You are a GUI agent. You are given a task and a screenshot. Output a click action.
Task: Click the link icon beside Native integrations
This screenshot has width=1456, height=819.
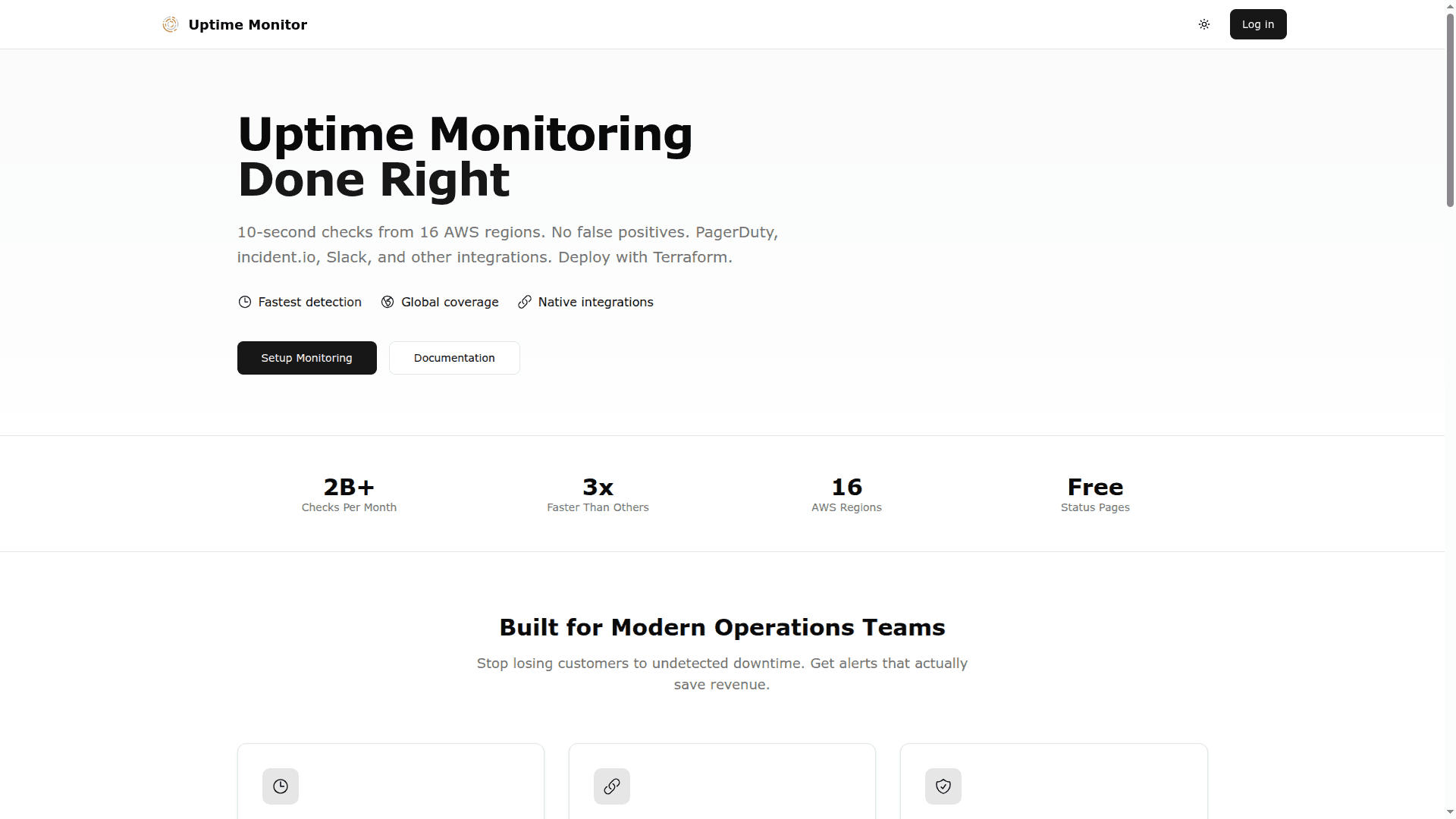[x=525, y=302]
